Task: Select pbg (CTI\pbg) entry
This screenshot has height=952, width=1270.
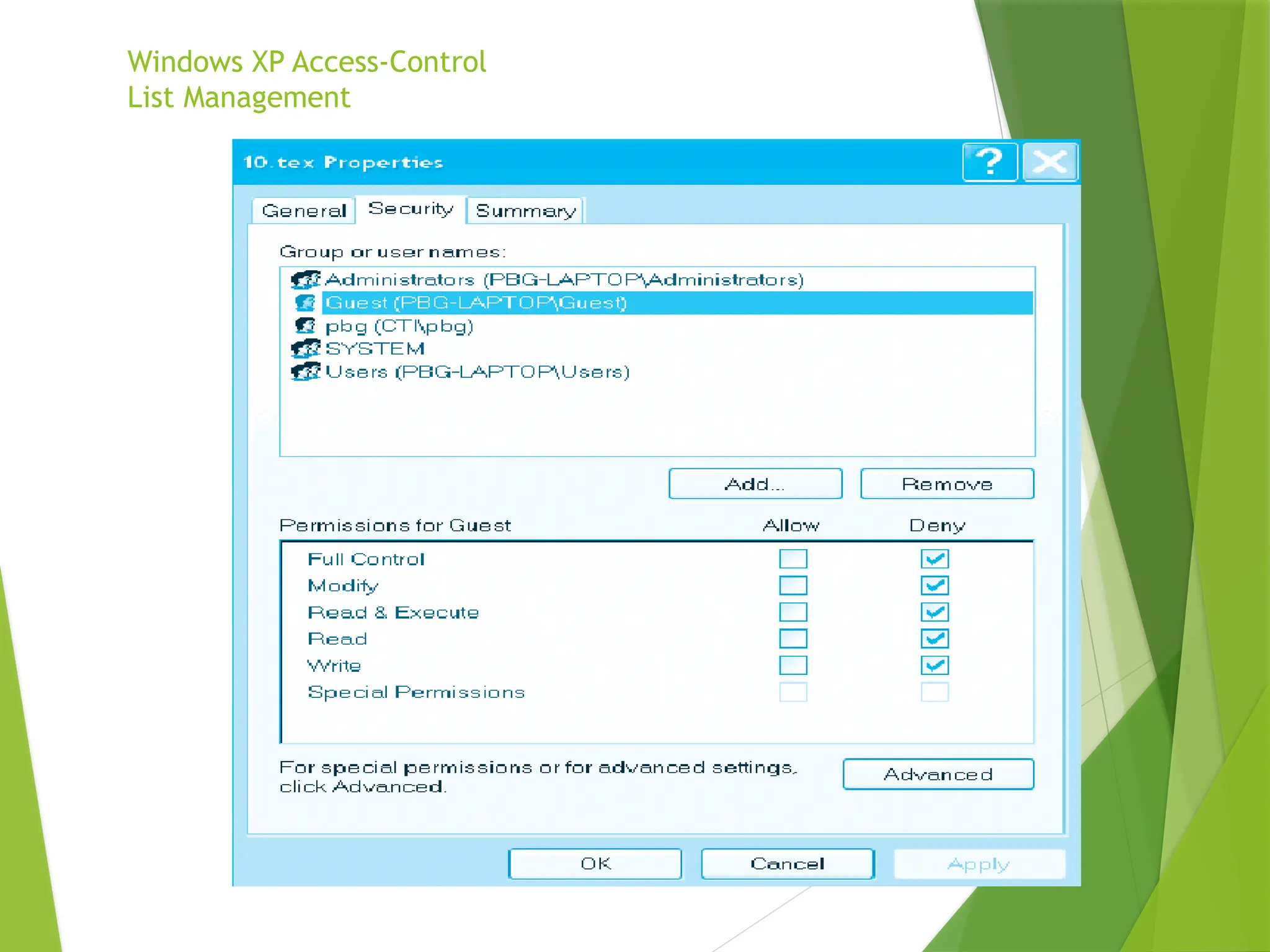Action: click(x=657, y=326)
